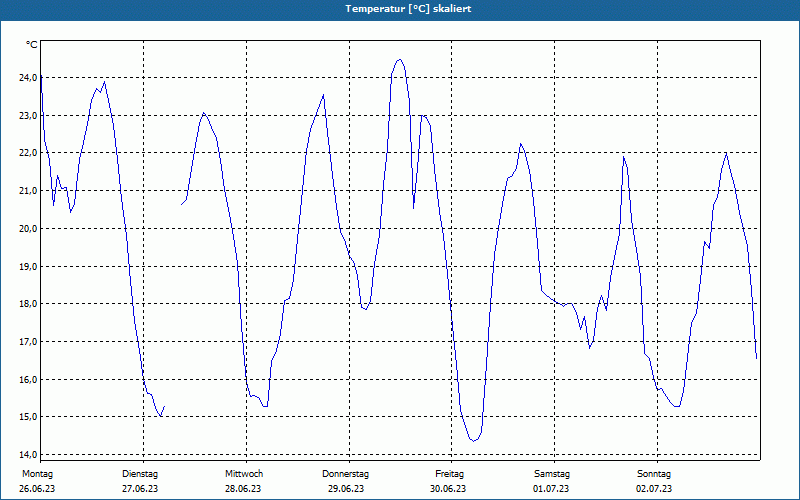Screen dimensions: 800x500
Task: Click the '°C' unit label
Action: tap(31, 45)
